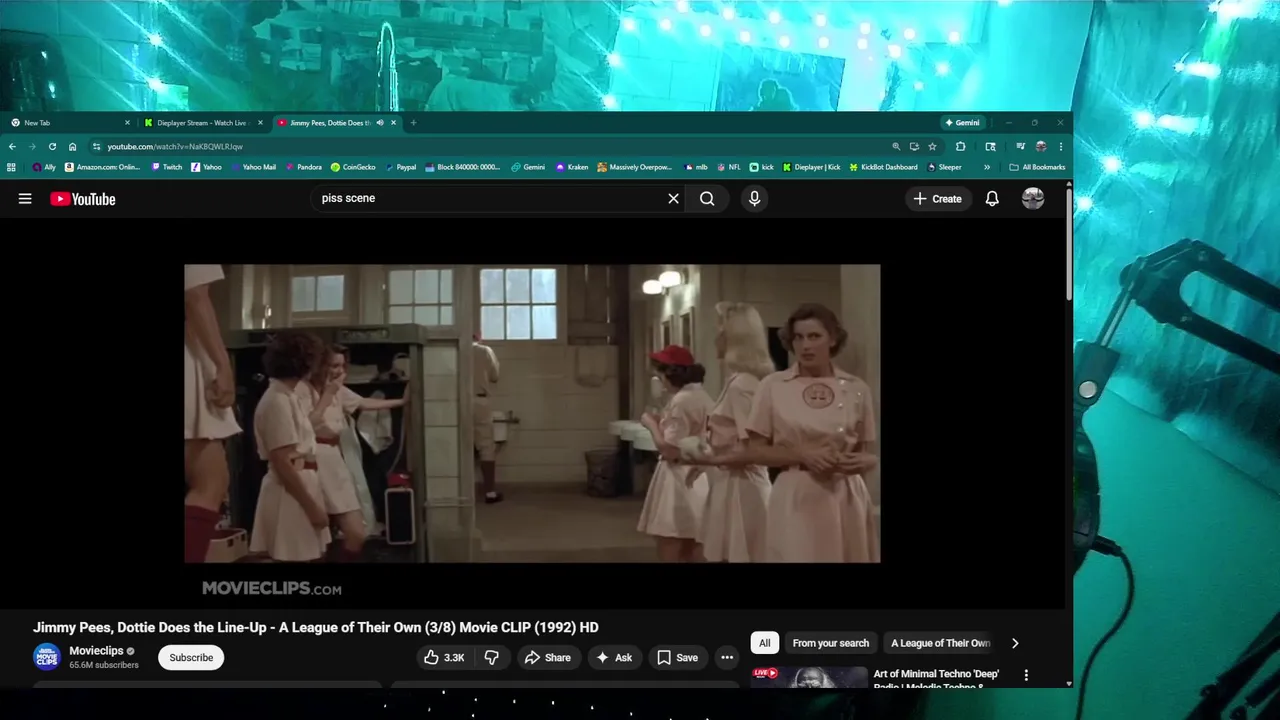
Task: Select the 'From your search' chip
Action: pos(830,643)
